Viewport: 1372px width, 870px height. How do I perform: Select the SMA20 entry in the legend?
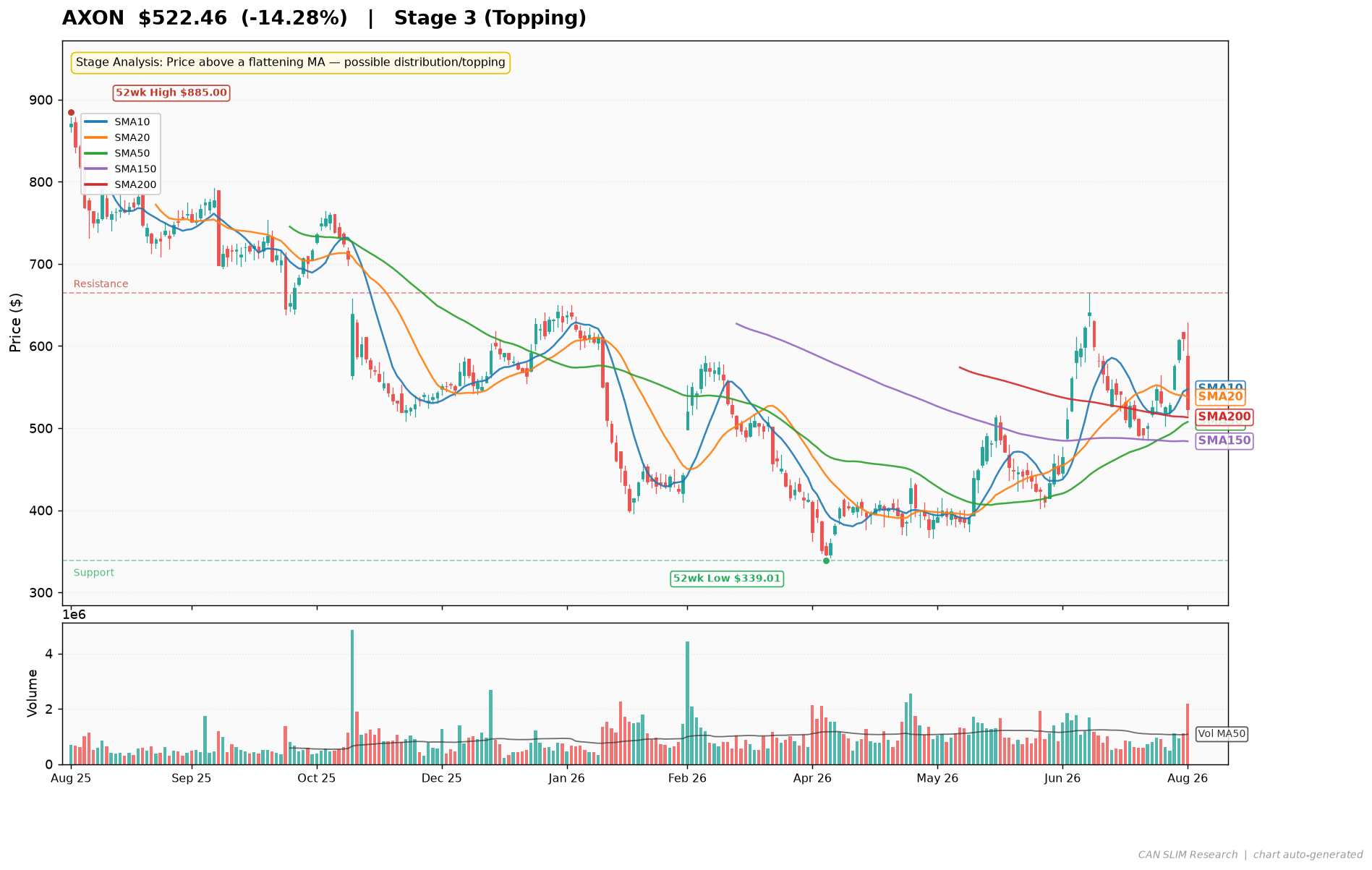point(121,137)
